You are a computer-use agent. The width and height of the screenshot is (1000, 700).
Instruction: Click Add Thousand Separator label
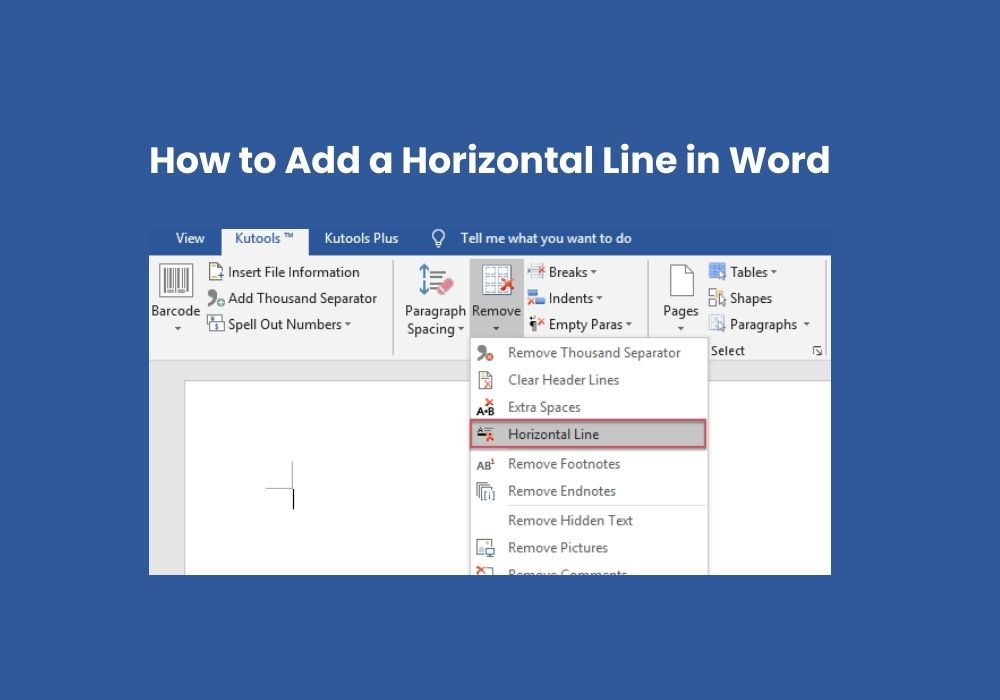point(302,298)
